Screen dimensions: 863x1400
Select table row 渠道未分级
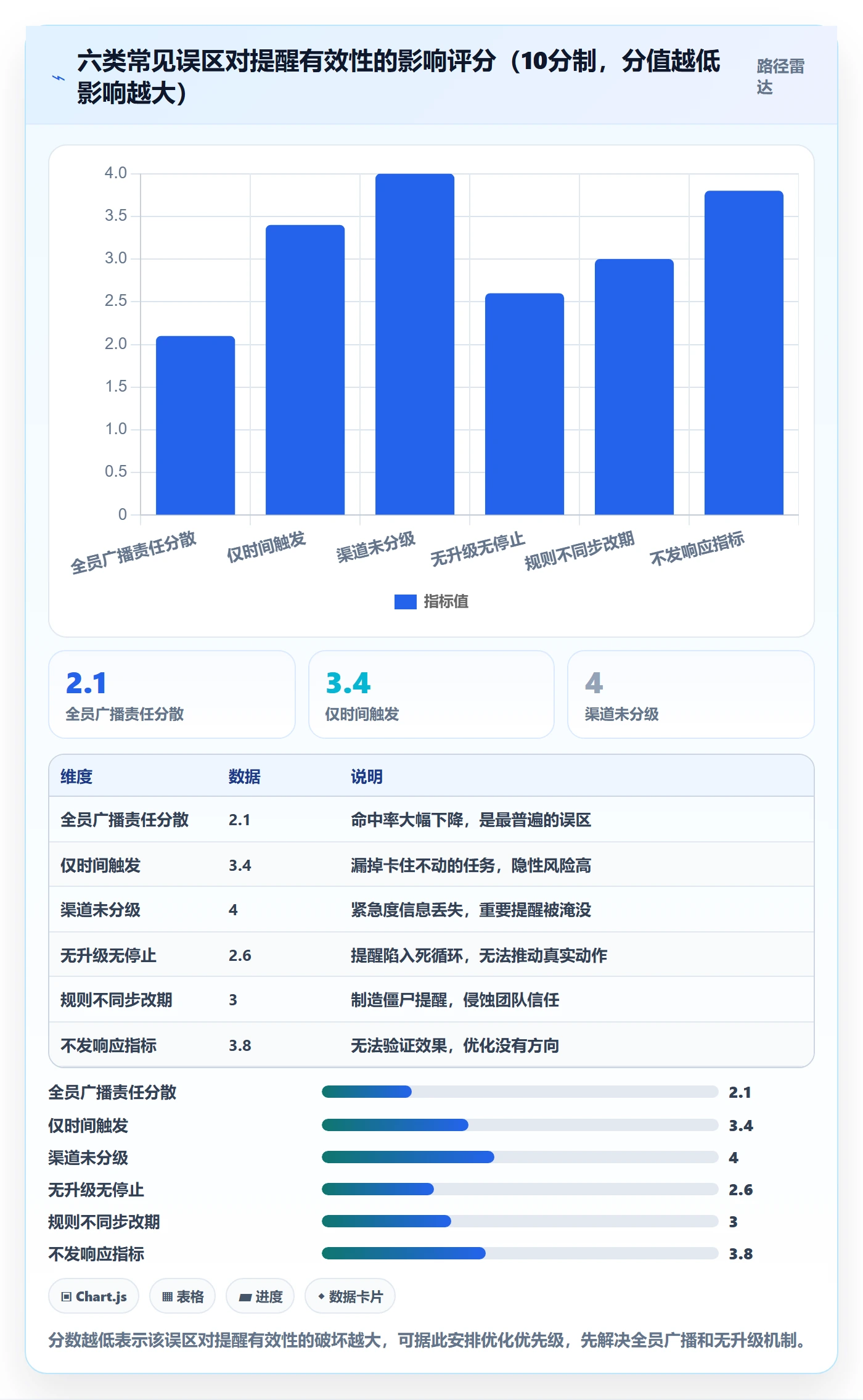coord(431,910)
